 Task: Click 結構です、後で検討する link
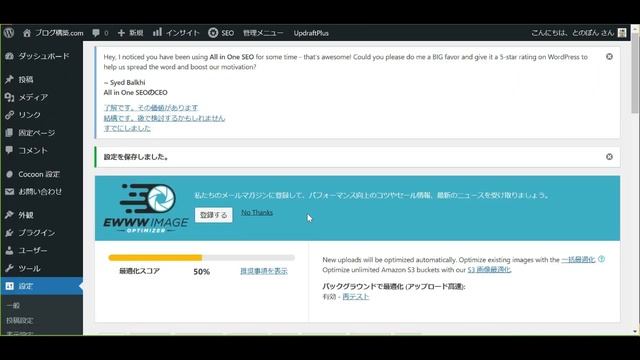tap(164, 118)
